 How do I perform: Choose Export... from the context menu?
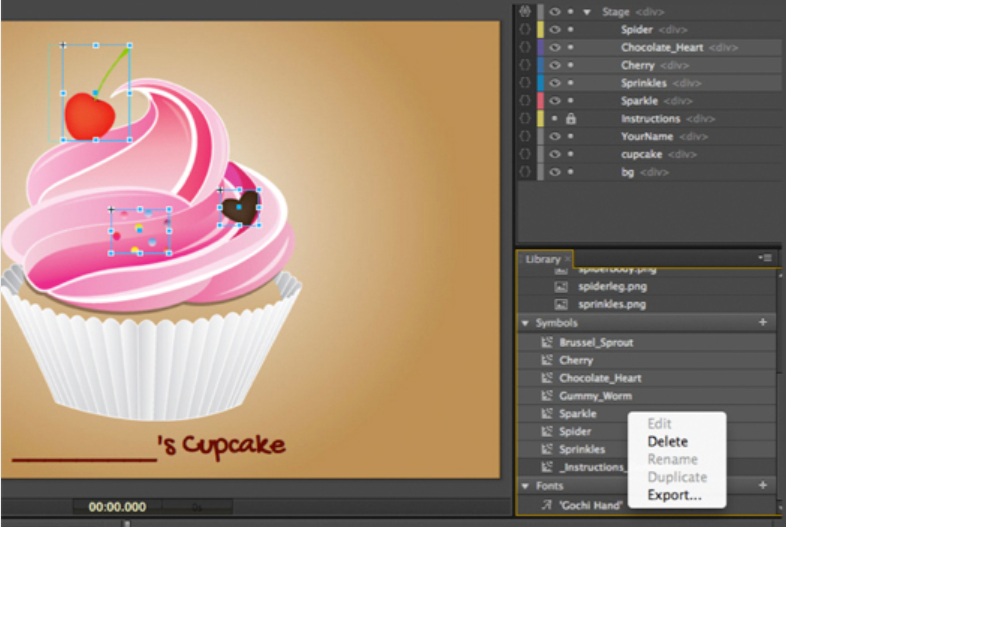pyautogui.click(x=674, y=495)
